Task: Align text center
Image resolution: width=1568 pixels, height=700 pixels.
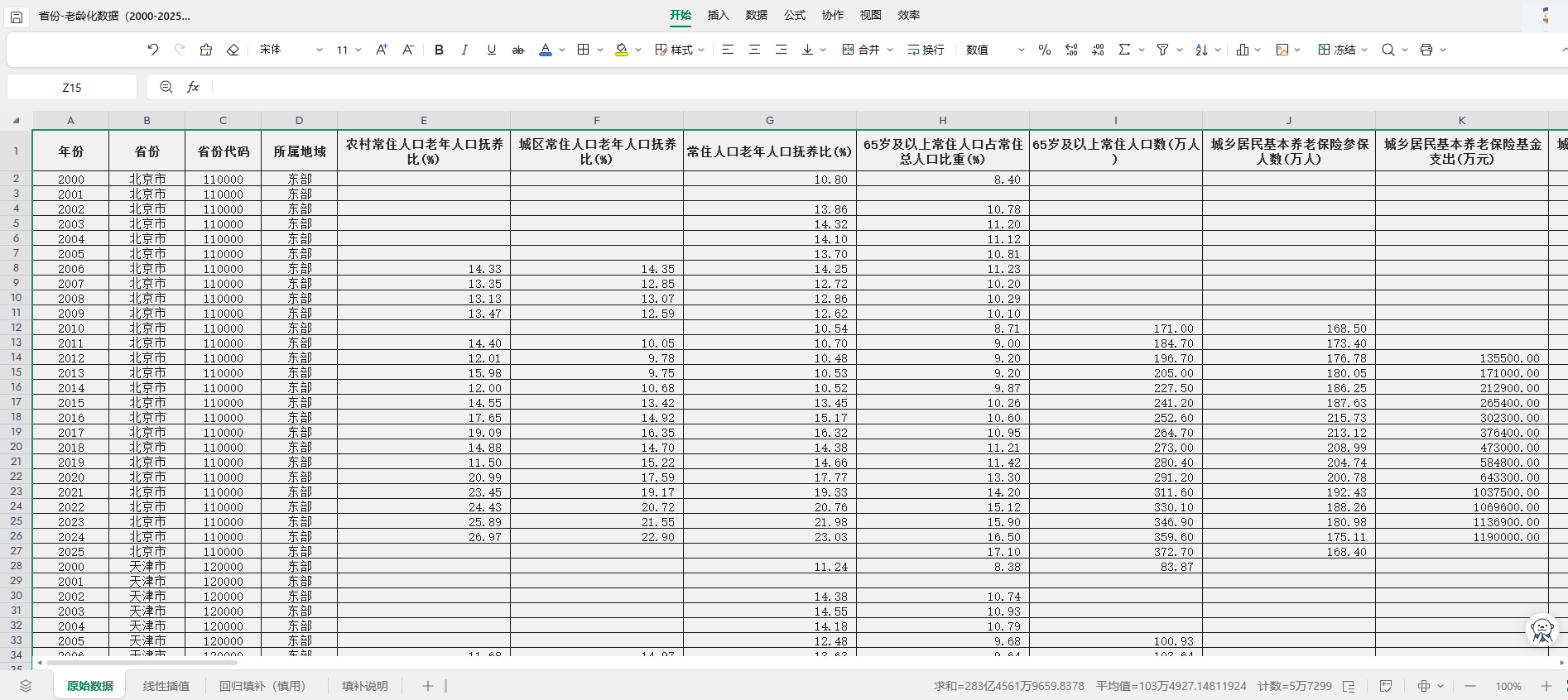Action: (754, 50)
